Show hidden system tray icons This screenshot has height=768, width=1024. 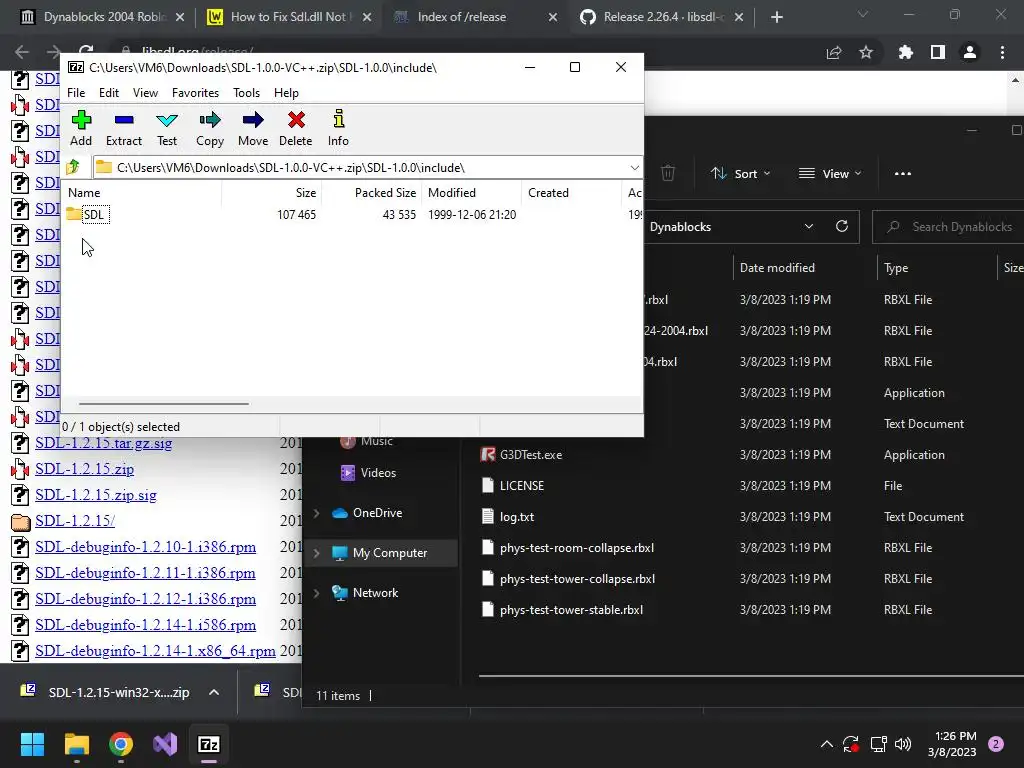826,744
